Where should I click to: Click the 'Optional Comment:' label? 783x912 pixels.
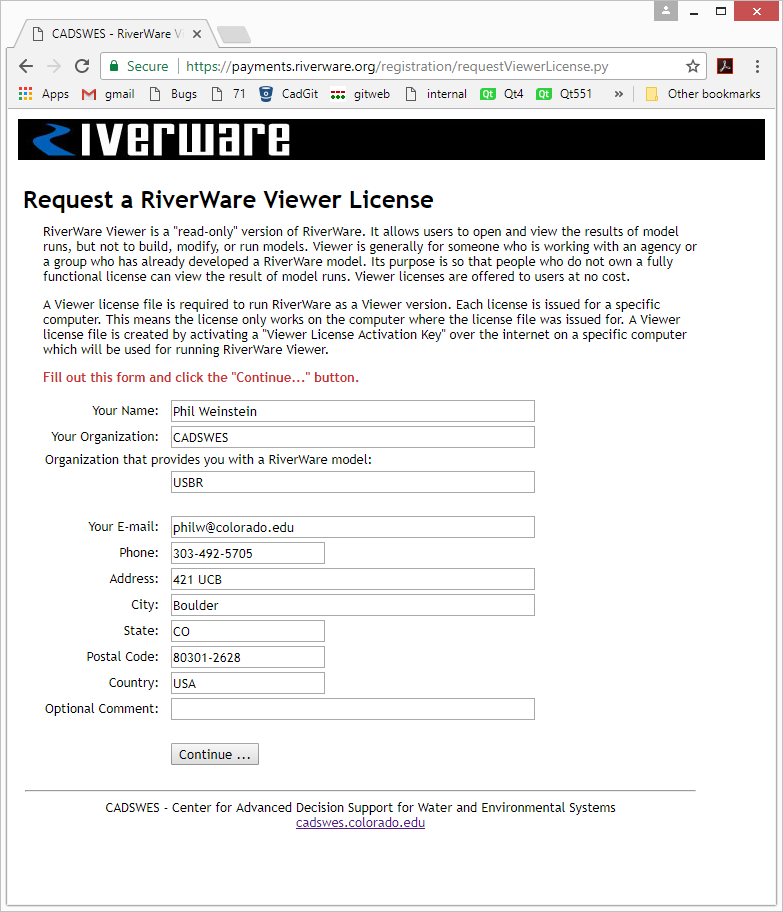point(102,708)
